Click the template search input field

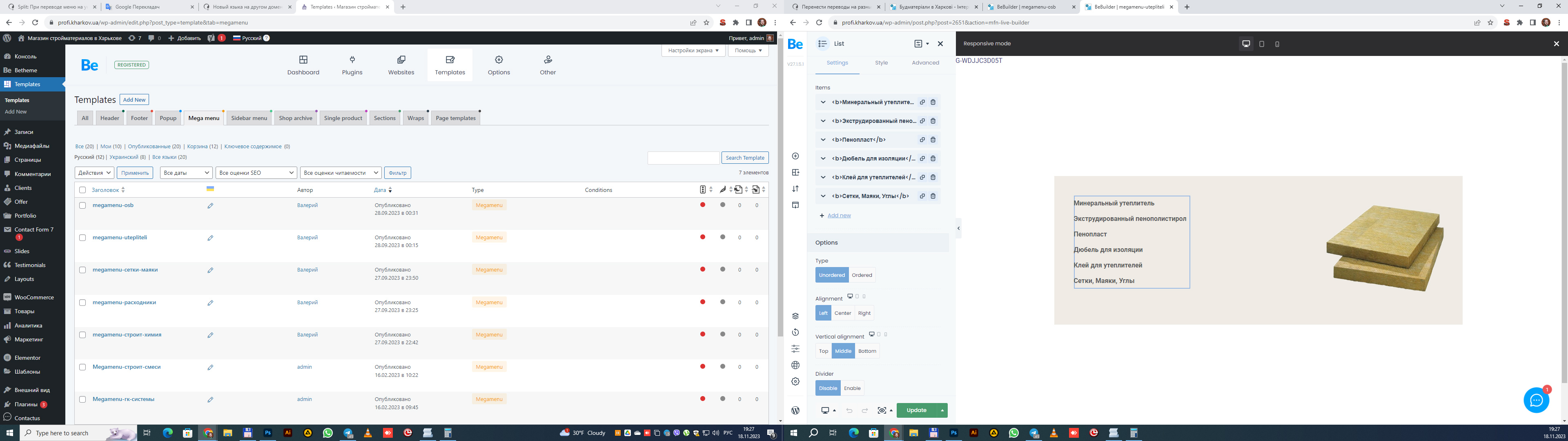coord(684,158)
